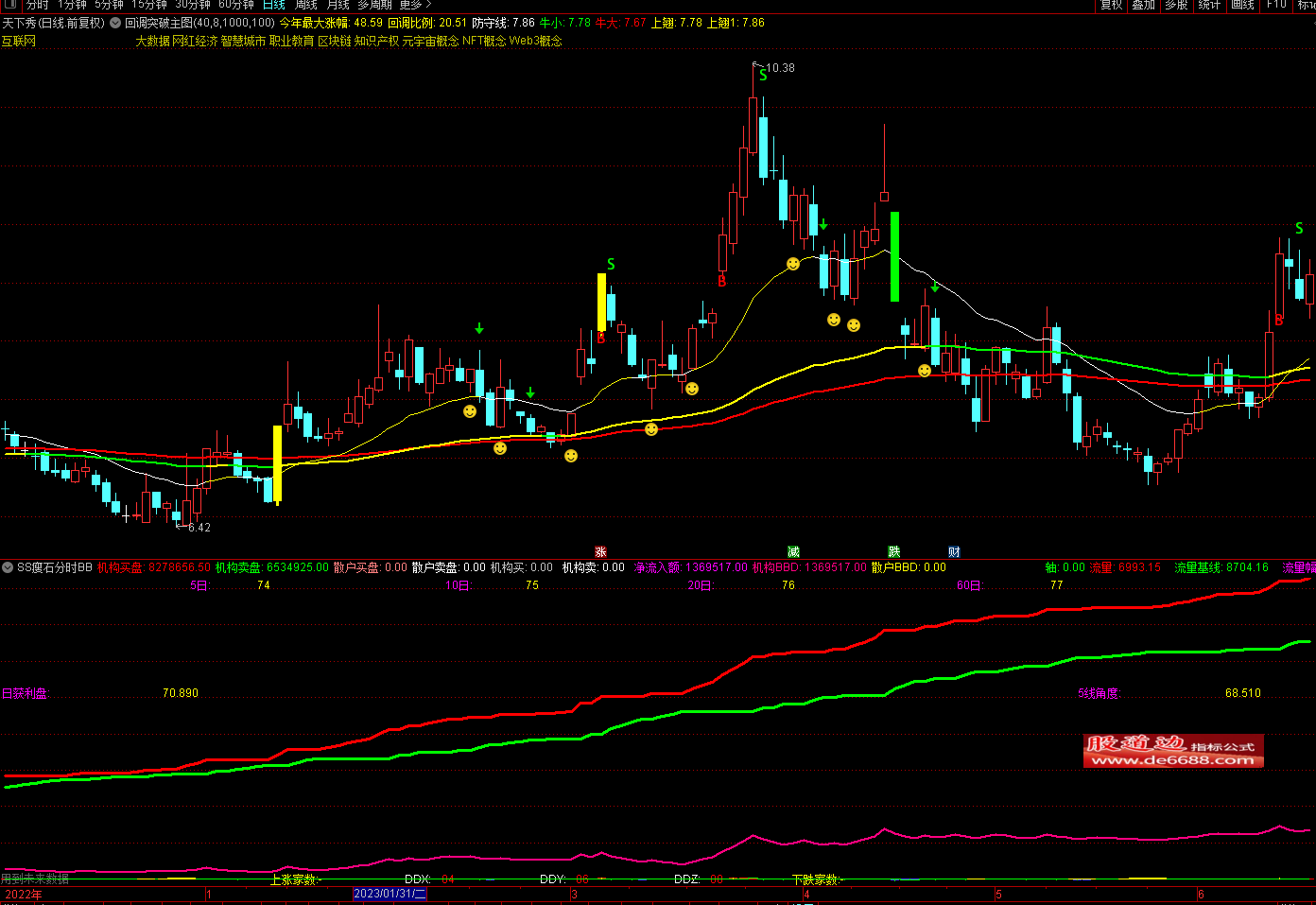Click the 网红经济 concept tag
This screenshot has height=905, width=1316.
[x=195, y=41]
